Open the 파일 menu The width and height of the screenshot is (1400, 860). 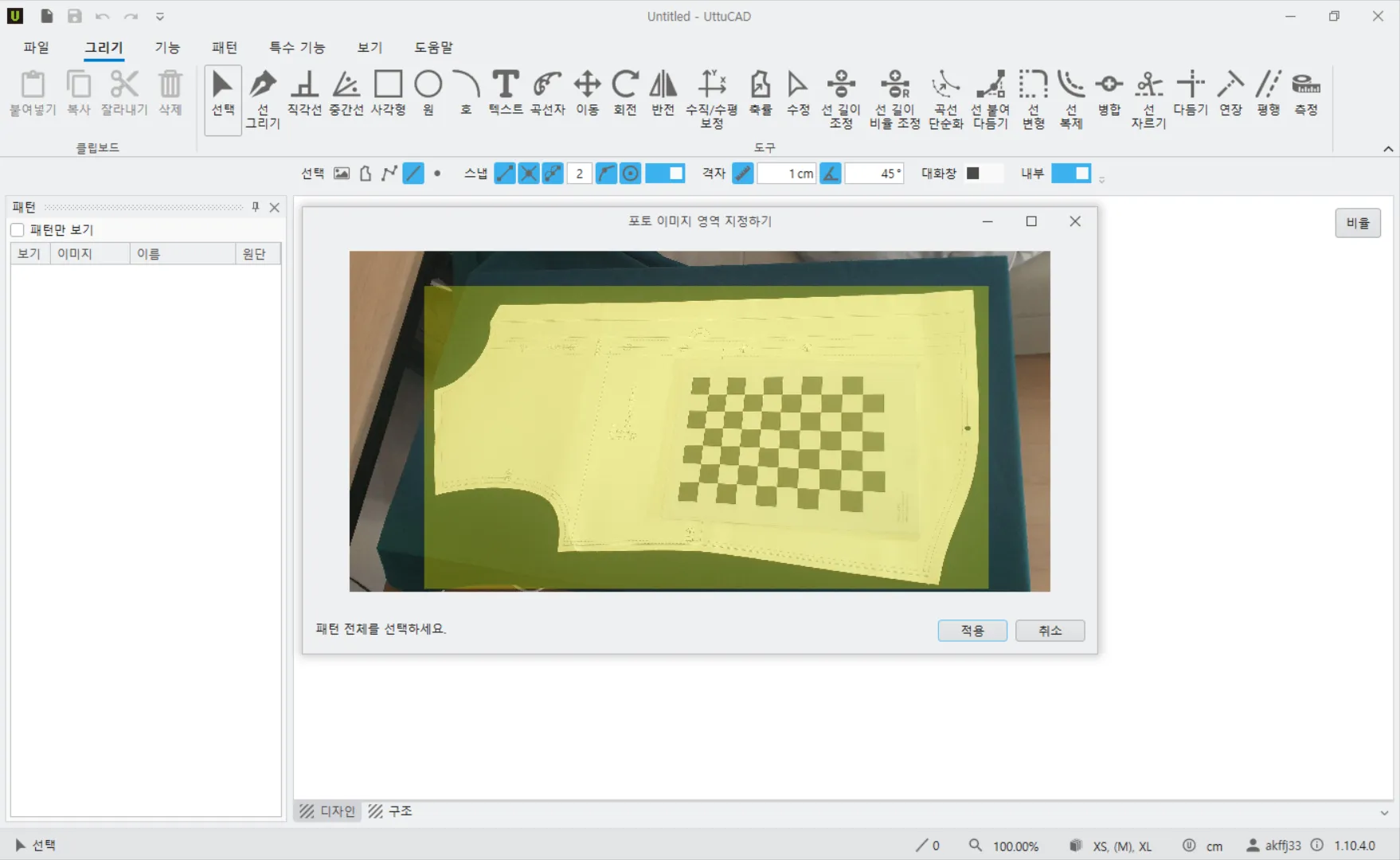tap(37, 48)
